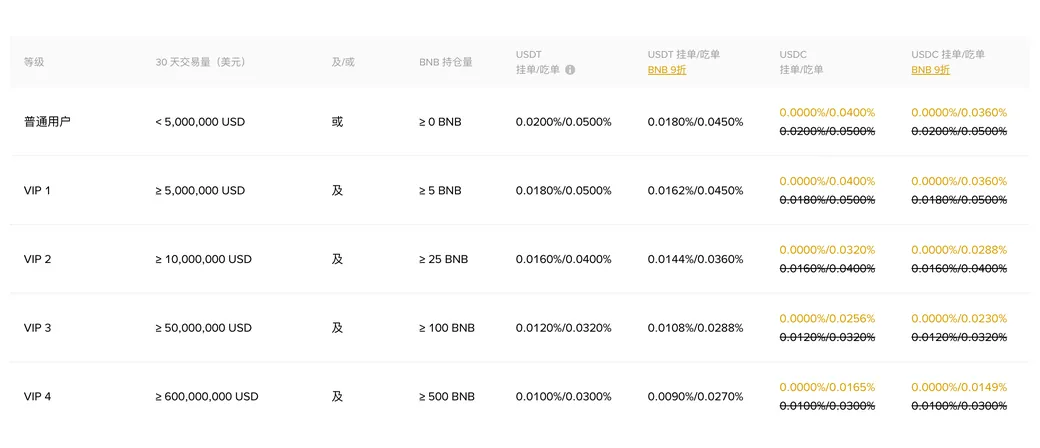The width and height of the screenshot is (1040, 448).
Task: Click crossed-out rate below yellow 0.0000%/0.0230%
Action: pos(959,337)
